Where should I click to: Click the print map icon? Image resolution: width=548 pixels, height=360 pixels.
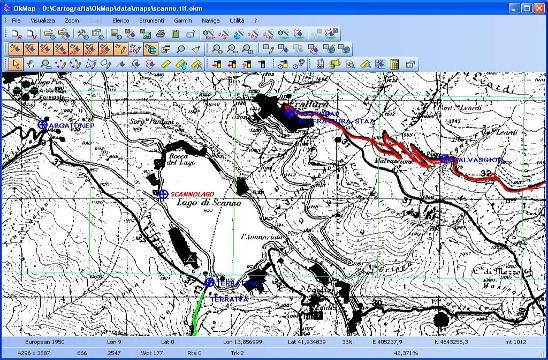160,34
